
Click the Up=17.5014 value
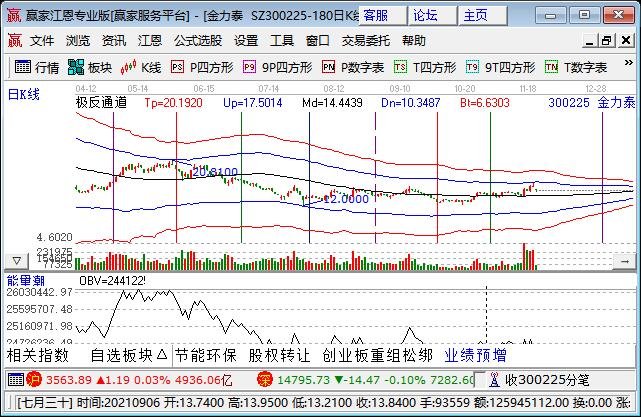pos(253,103)
